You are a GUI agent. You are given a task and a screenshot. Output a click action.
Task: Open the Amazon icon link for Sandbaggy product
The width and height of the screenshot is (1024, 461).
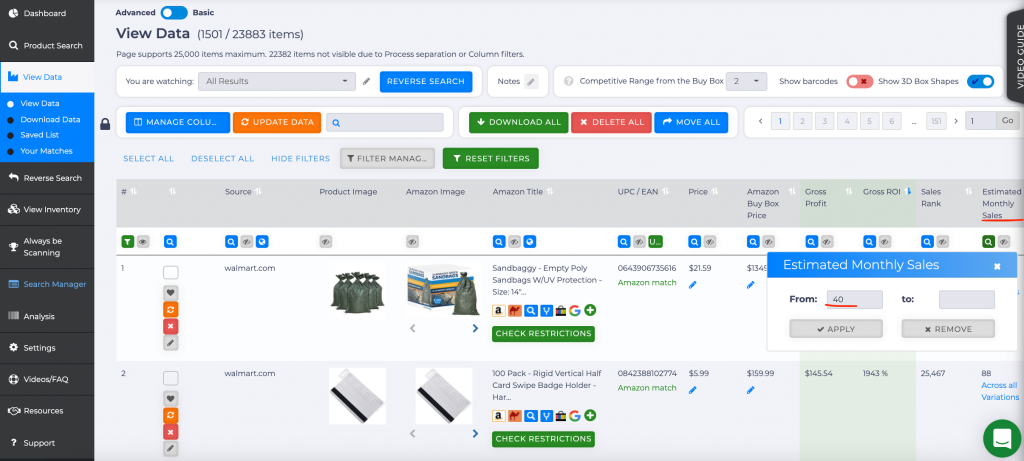tap(499, 311)
